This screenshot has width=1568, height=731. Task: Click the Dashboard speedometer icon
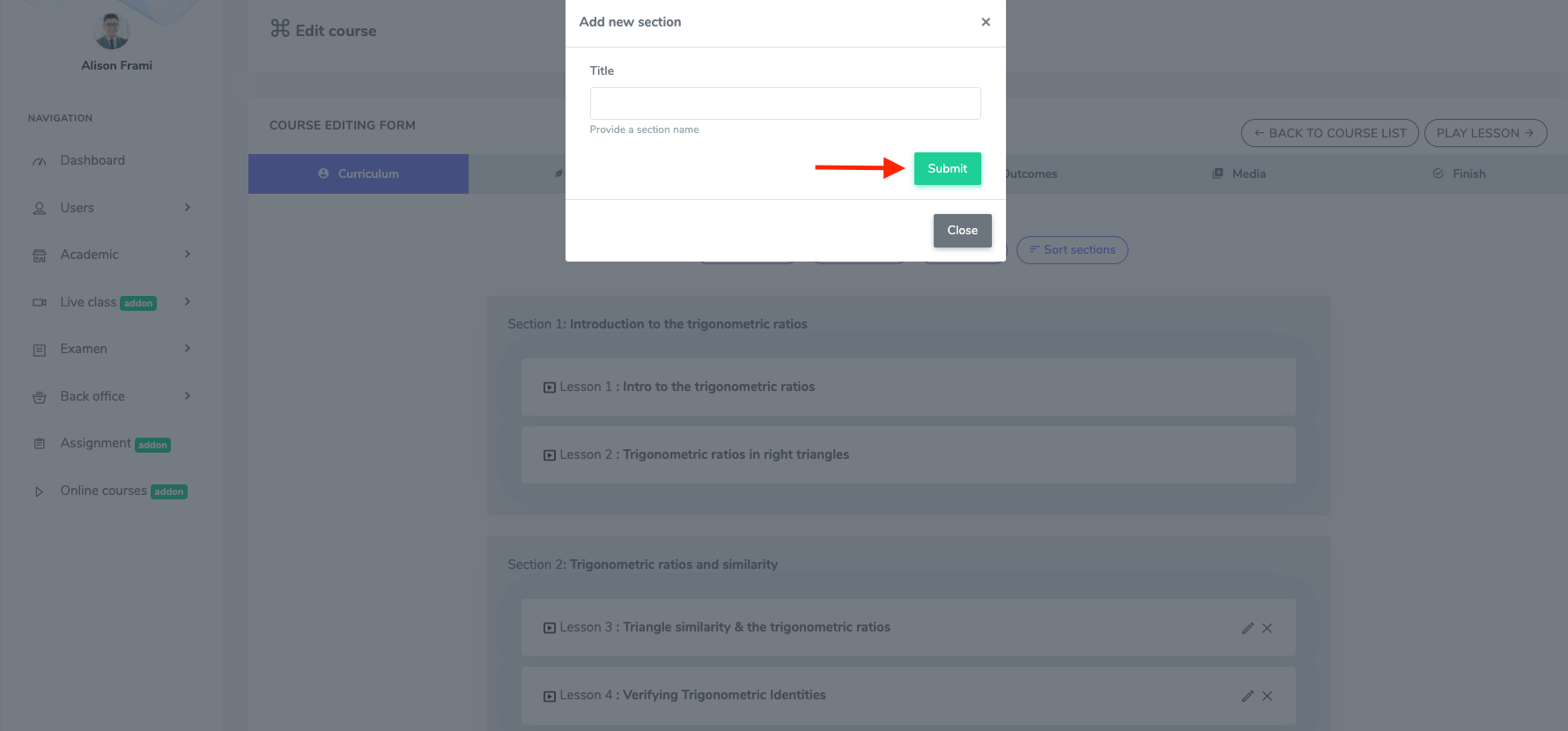[x=40, y=161]
